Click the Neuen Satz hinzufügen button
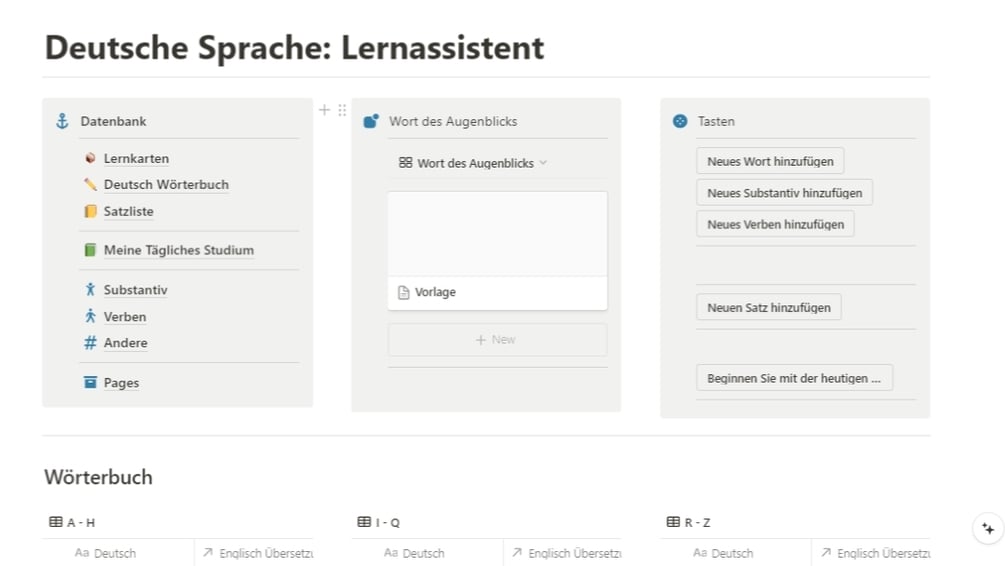 (x=768, y=307)
